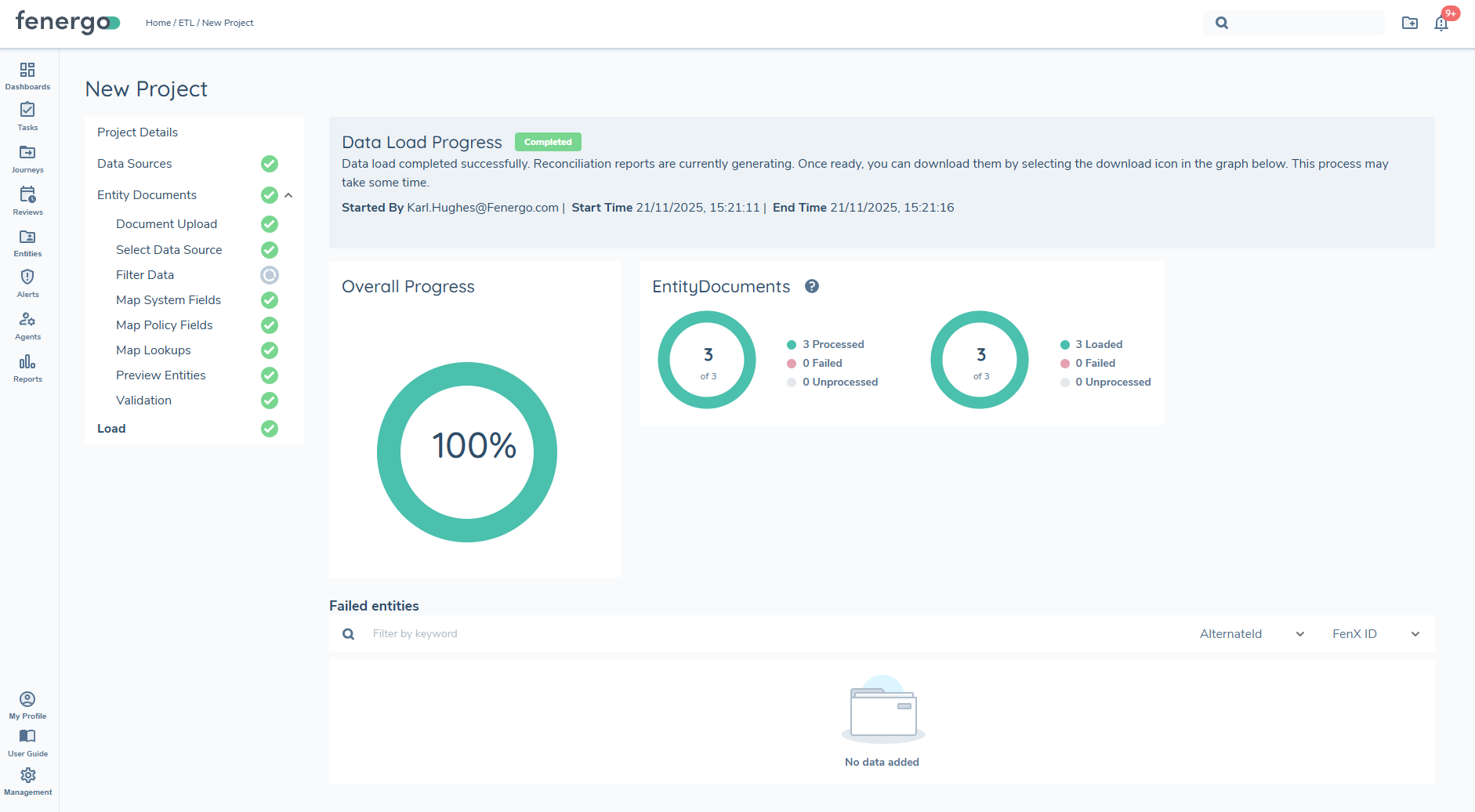Click the Document Upload completion checkmark
The height and width of the screenshot is (812, 1475).
[x=270, y=224]
